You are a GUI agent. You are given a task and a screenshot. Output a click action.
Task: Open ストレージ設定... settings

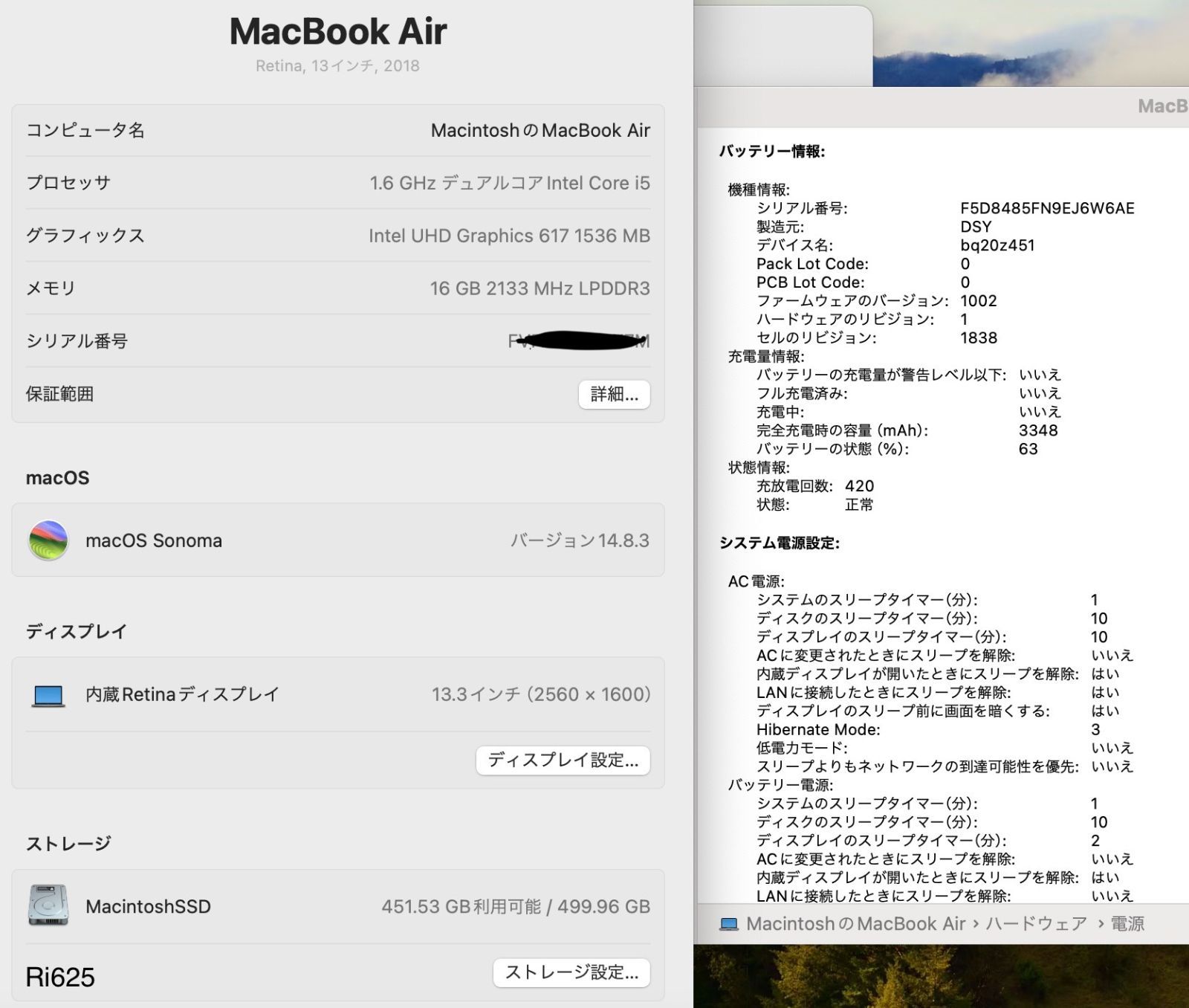click(x=571, y=972)
